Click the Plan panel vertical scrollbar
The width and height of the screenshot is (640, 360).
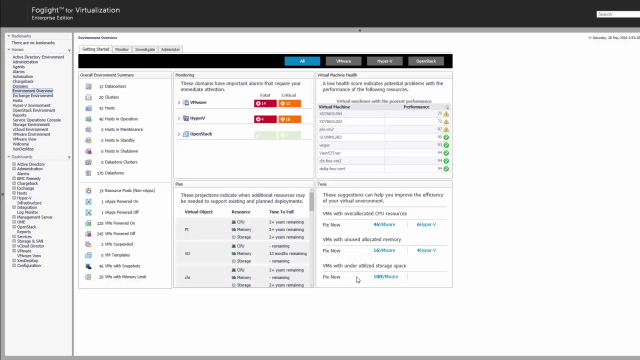click(311, 202)
